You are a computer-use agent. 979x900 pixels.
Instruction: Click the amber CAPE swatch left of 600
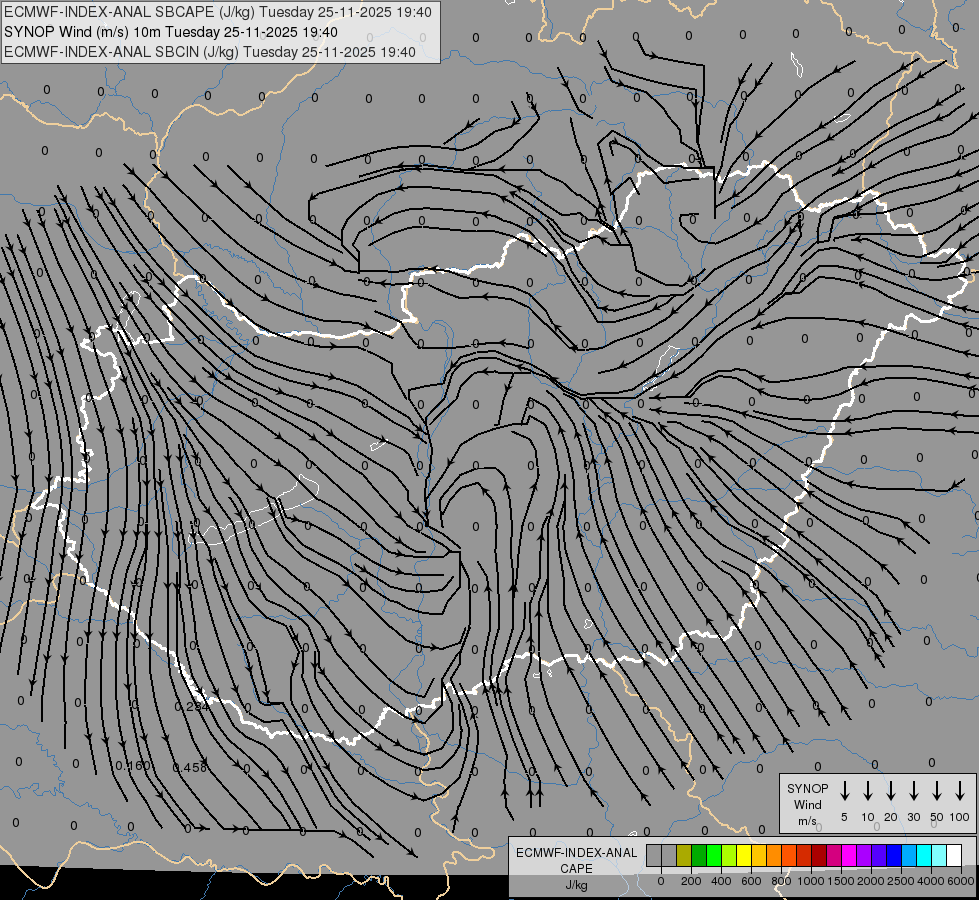point(759,855)
